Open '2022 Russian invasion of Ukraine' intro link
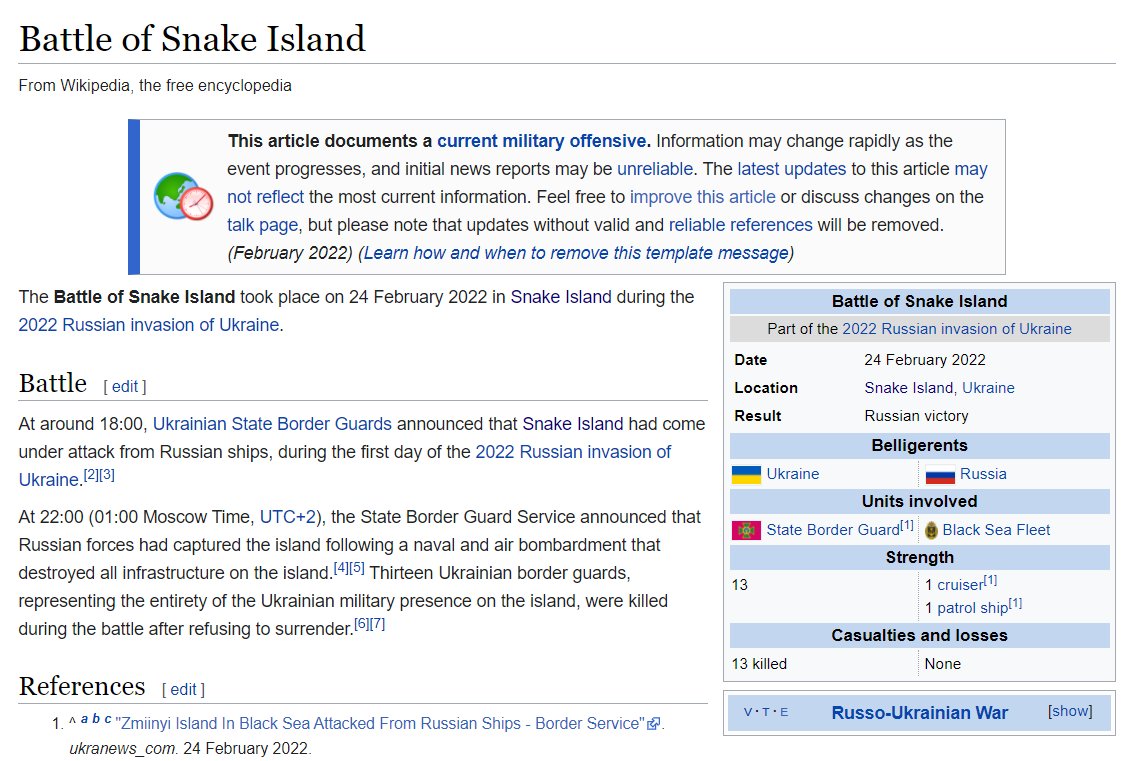 pos(149,325)
